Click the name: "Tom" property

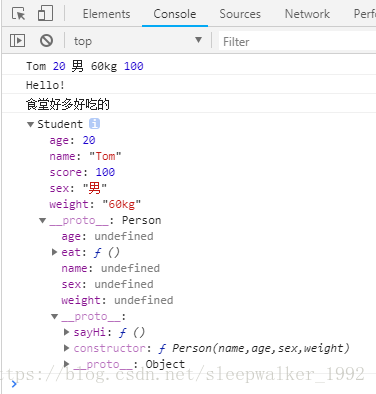[x=85, y=156]
